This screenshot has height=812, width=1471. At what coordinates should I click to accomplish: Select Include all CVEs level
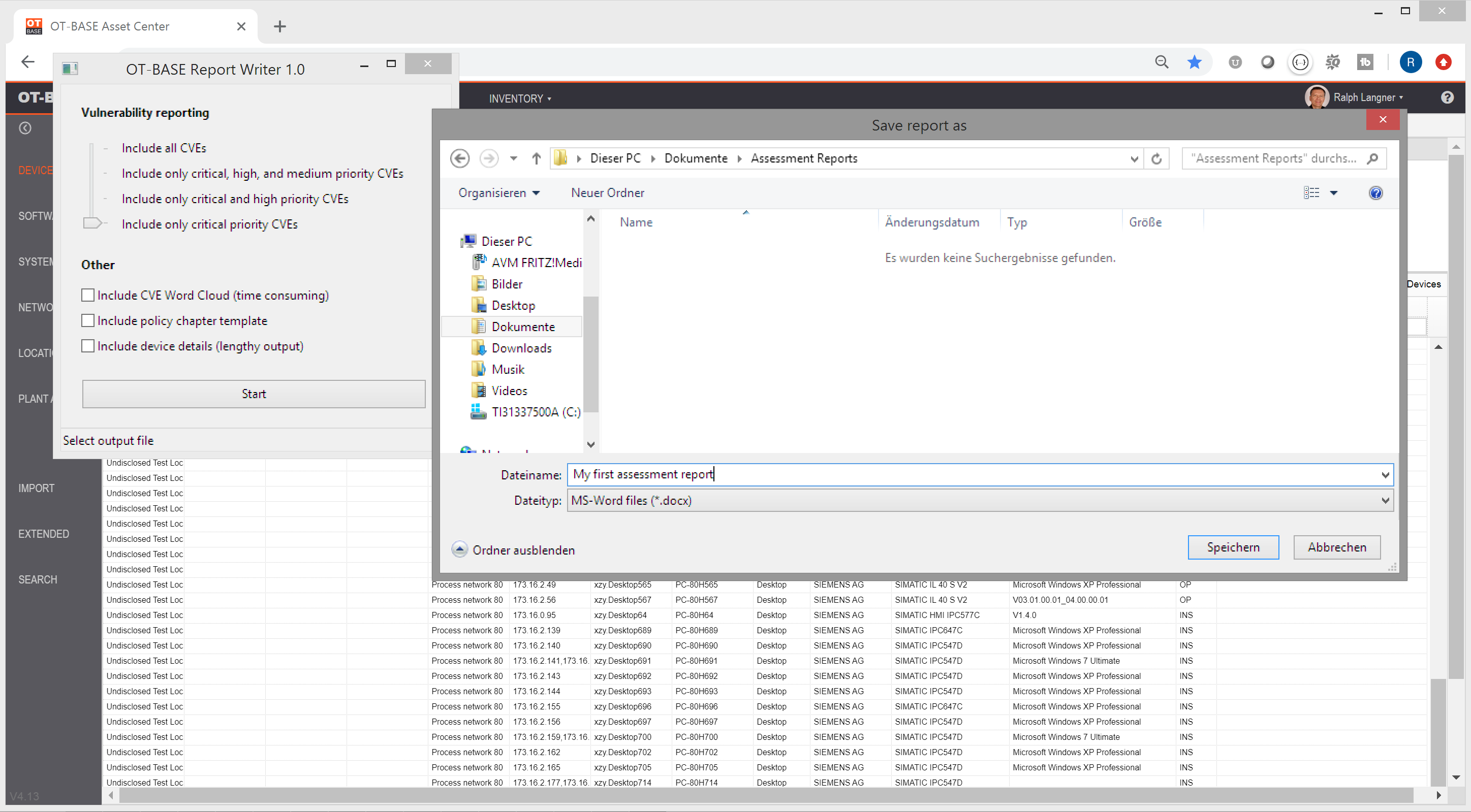point(164,148)
